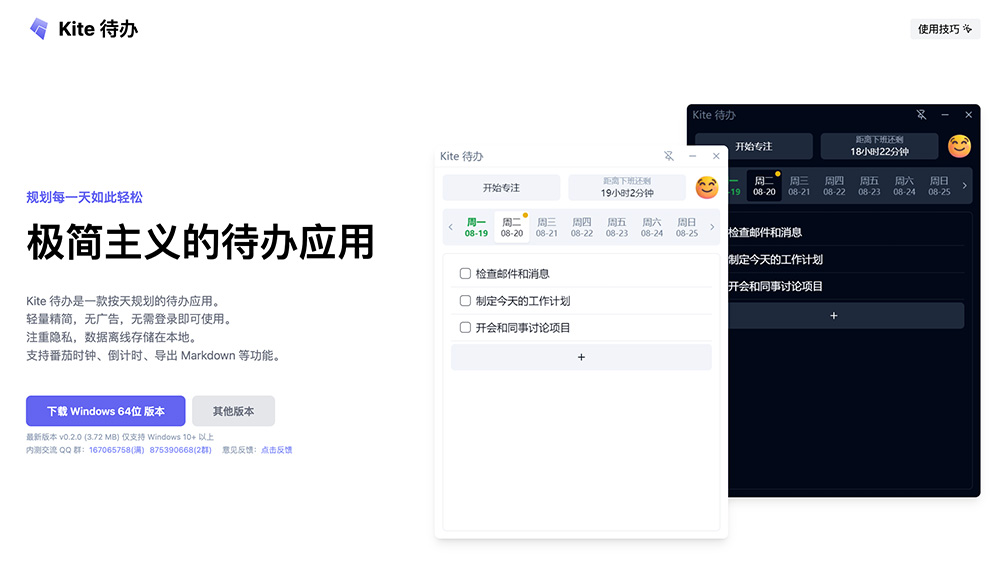This screenshot has height=569, width=1000.
Task: Go to next week in light window
Action: click(x=712, y=227)
